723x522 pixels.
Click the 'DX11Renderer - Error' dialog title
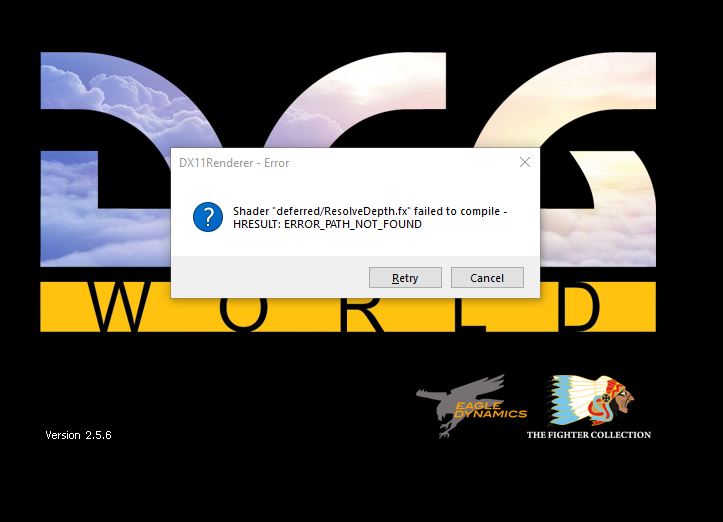tap(234, 163)
